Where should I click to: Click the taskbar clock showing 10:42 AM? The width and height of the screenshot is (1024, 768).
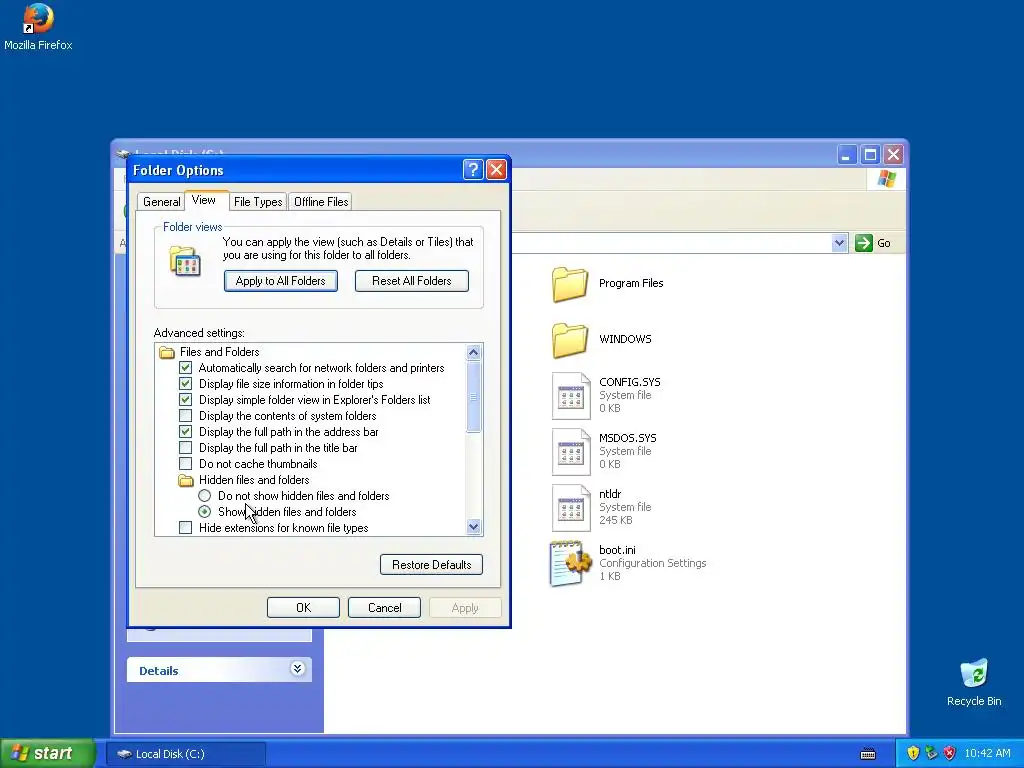click(x=987, y=754)
